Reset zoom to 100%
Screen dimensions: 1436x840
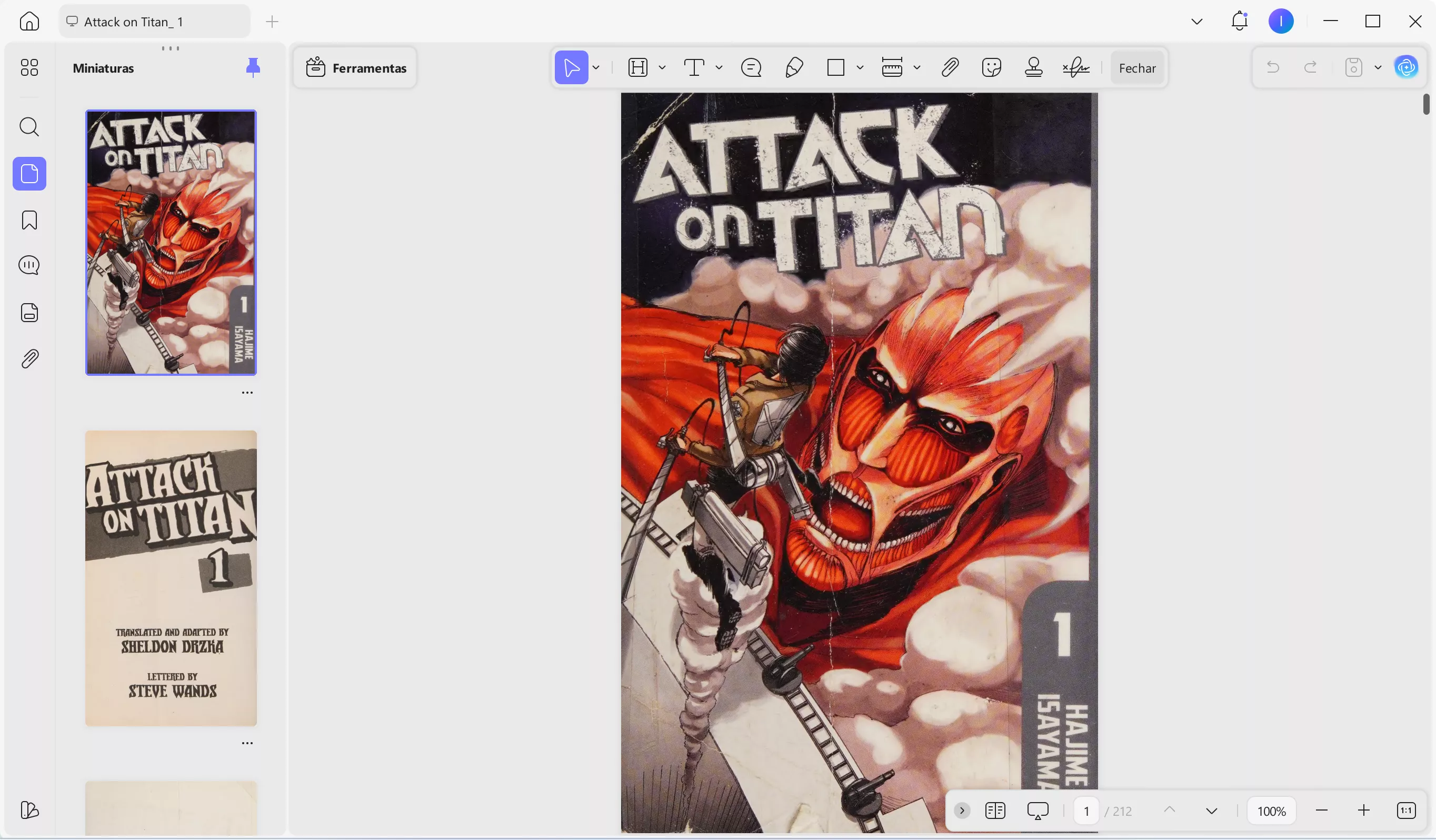click(x=1272, y=811)
